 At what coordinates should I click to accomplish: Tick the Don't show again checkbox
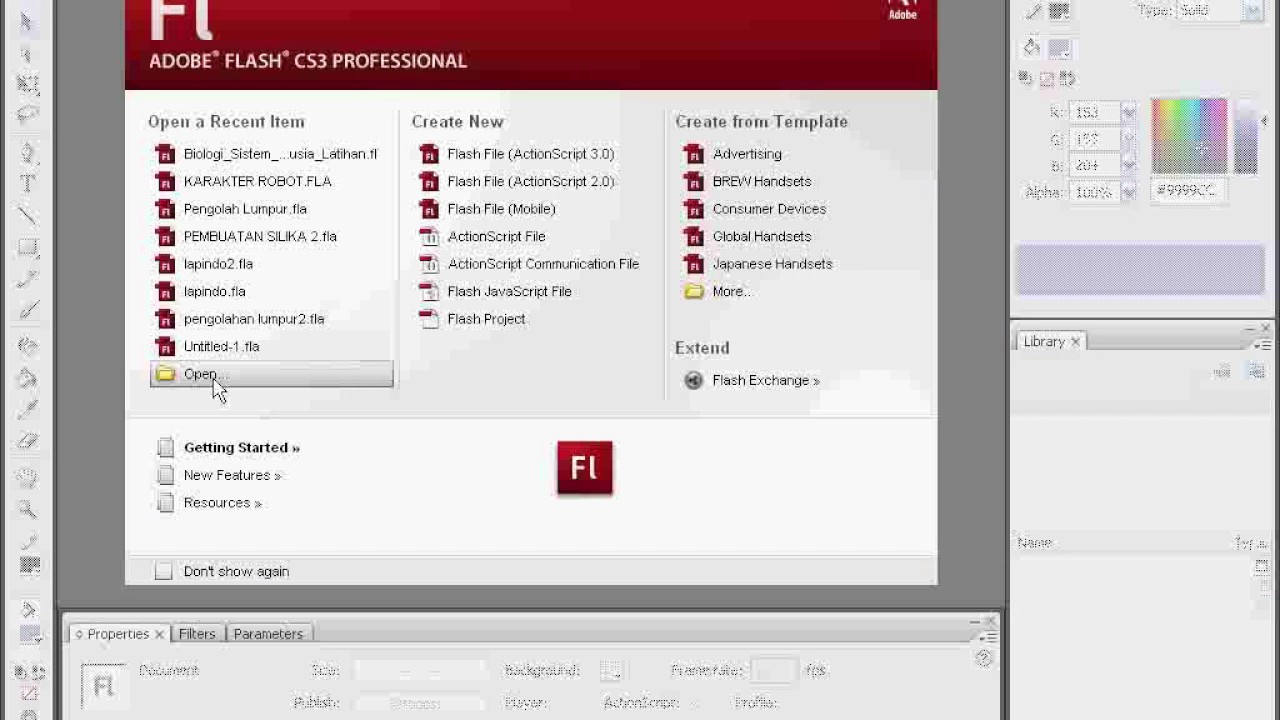pos(164,571)
